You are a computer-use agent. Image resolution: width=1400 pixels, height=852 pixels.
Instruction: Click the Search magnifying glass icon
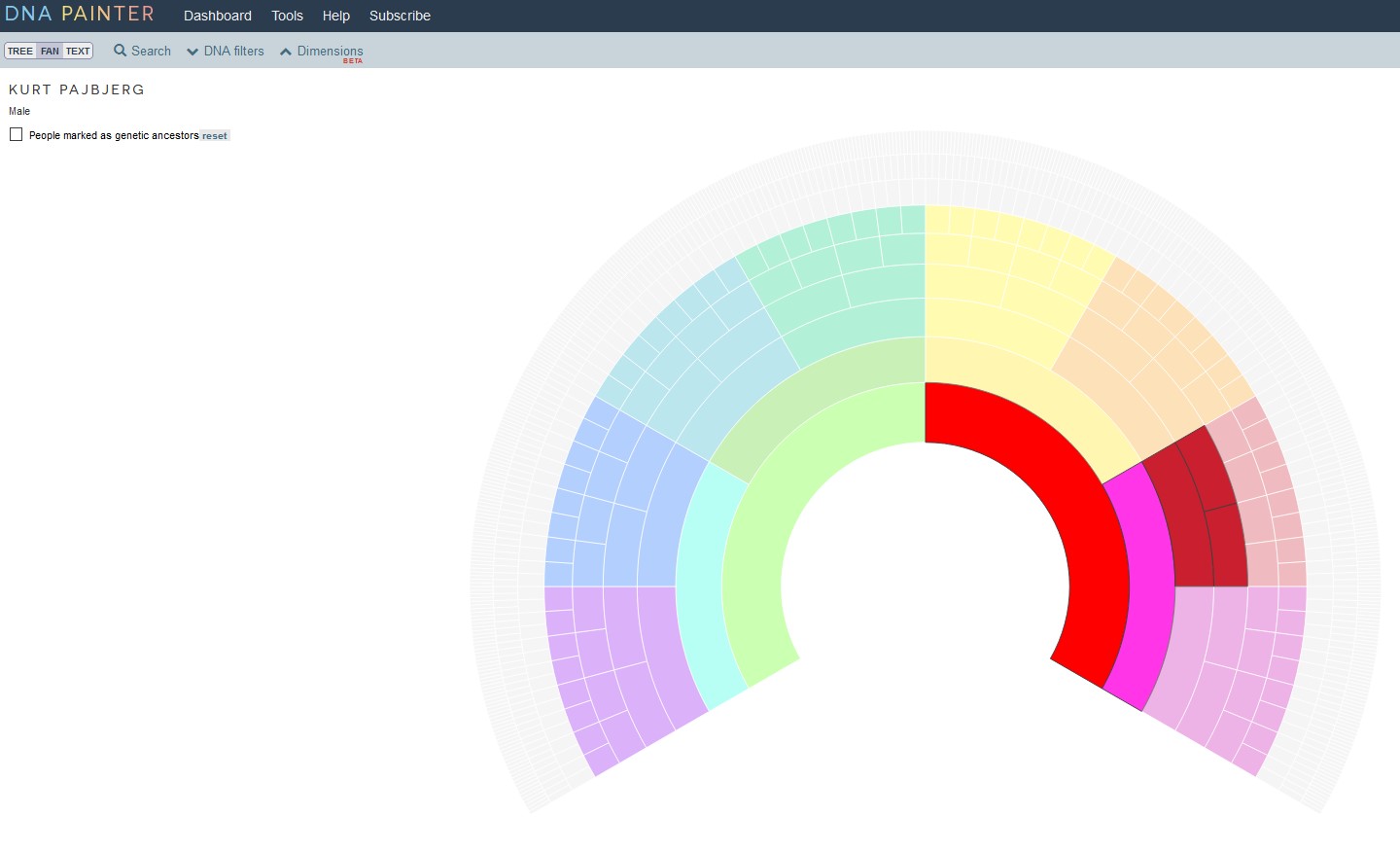[121, 51]
